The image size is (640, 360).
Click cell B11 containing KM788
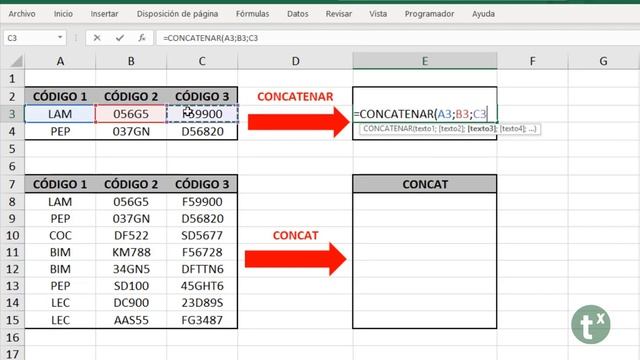coord(131,252)
